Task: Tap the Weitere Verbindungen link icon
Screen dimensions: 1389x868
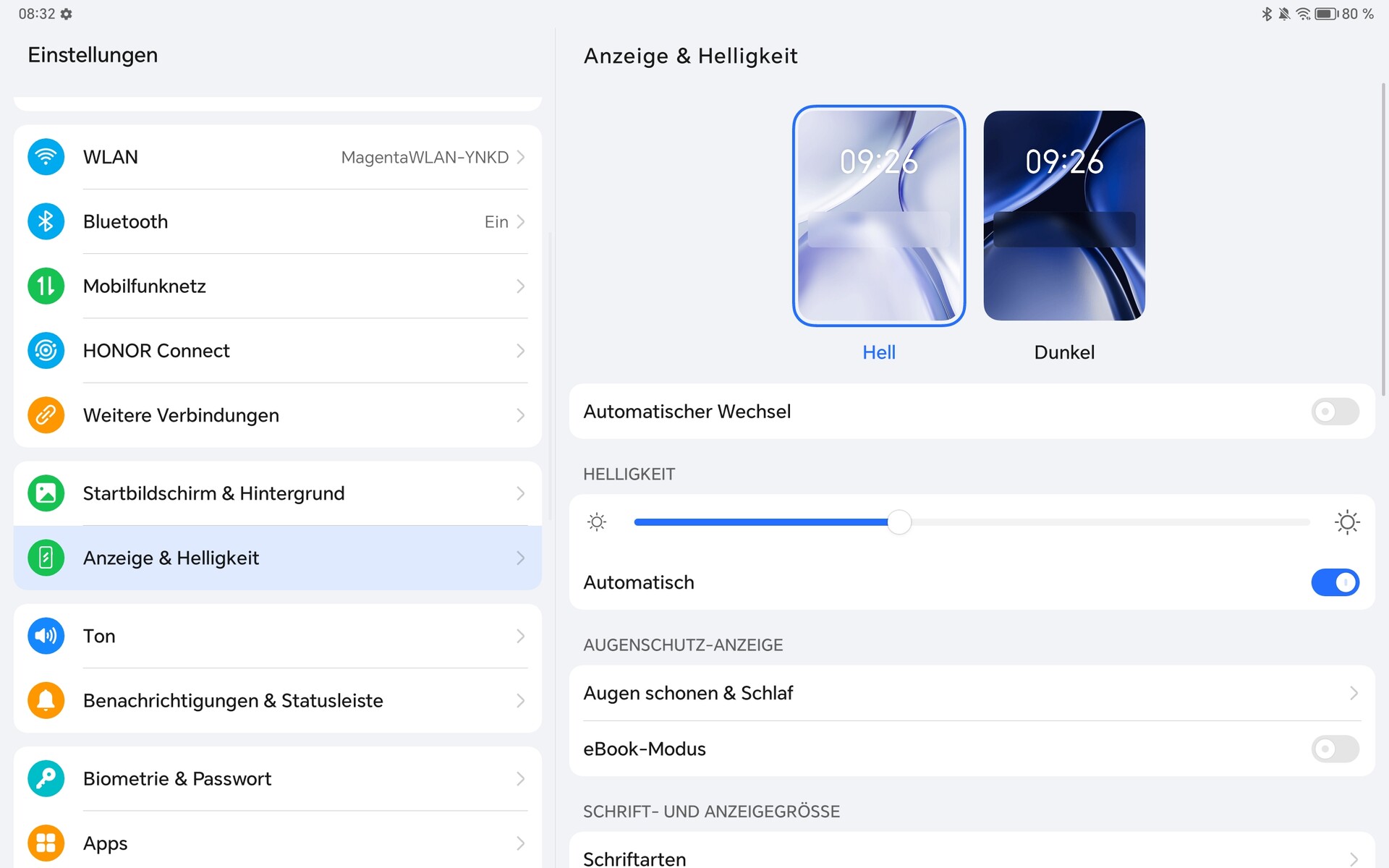Action: (46, 415)
